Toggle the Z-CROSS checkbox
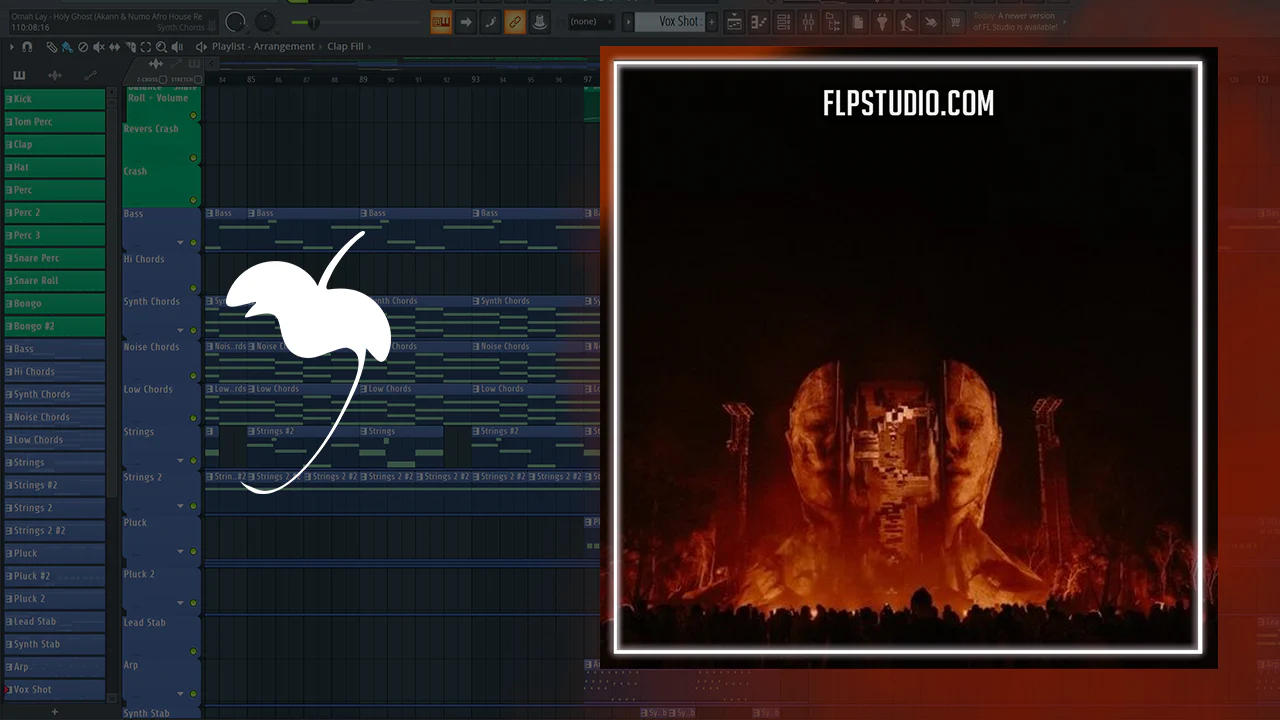Screen dimensions: 1280x720 163,79
